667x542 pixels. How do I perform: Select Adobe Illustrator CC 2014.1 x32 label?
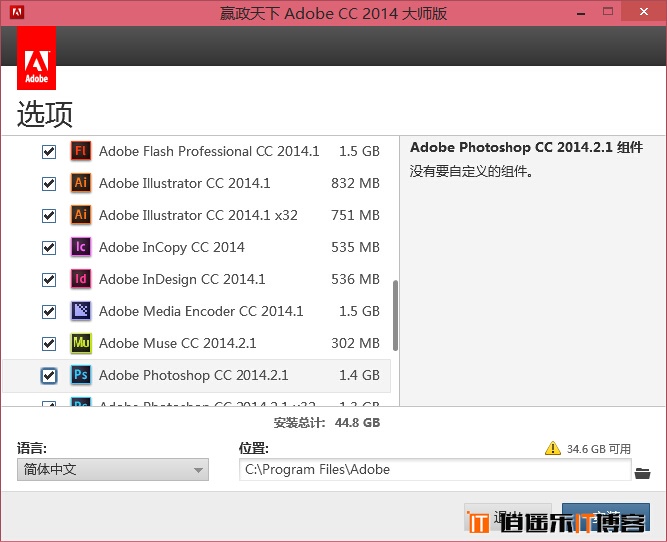pos(198,215)
